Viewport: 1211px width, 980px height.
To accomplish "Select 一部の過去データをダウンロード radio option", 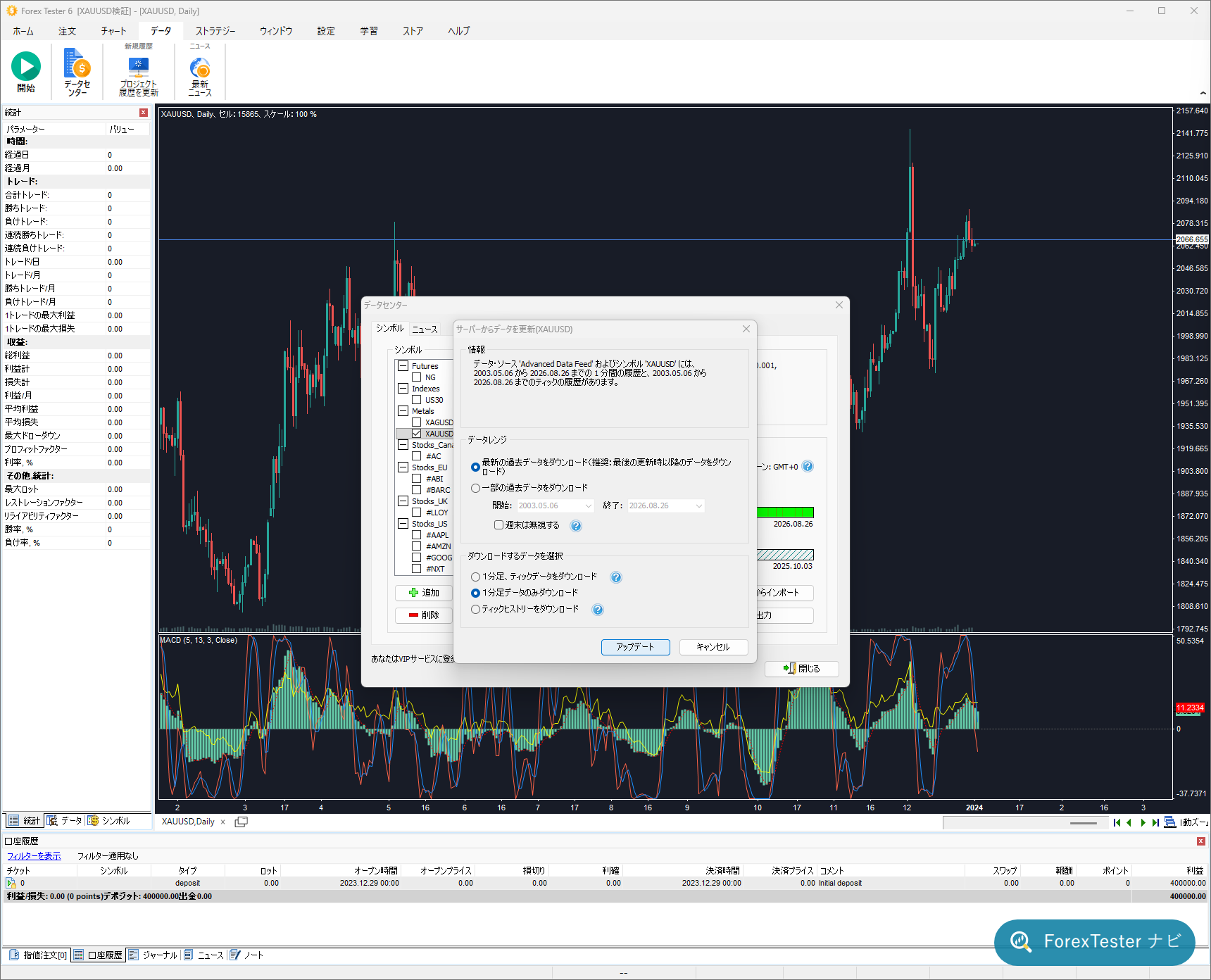I will (475, 488).
